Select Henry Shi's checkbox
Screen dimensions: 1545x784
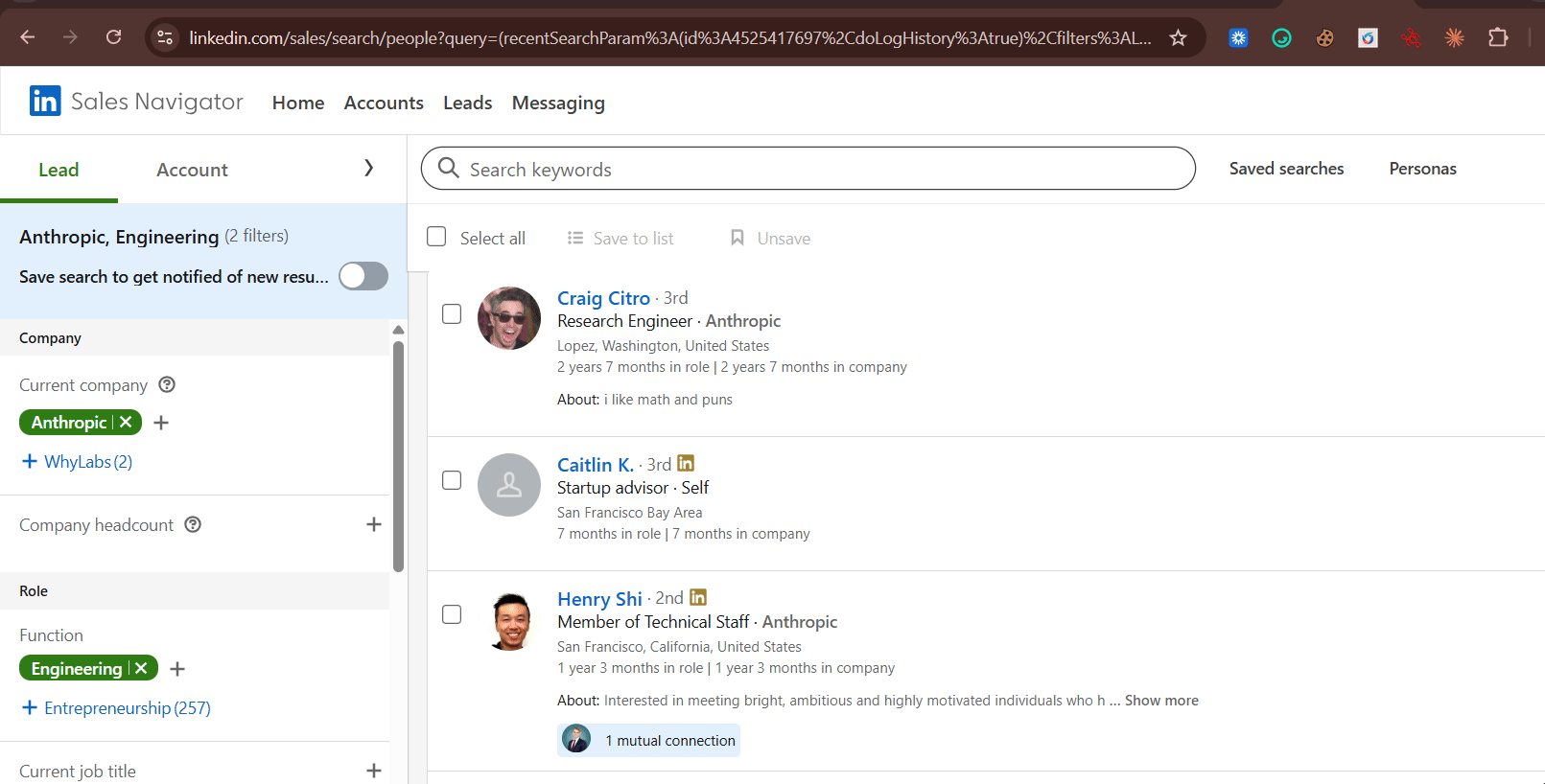pos(452,614)
